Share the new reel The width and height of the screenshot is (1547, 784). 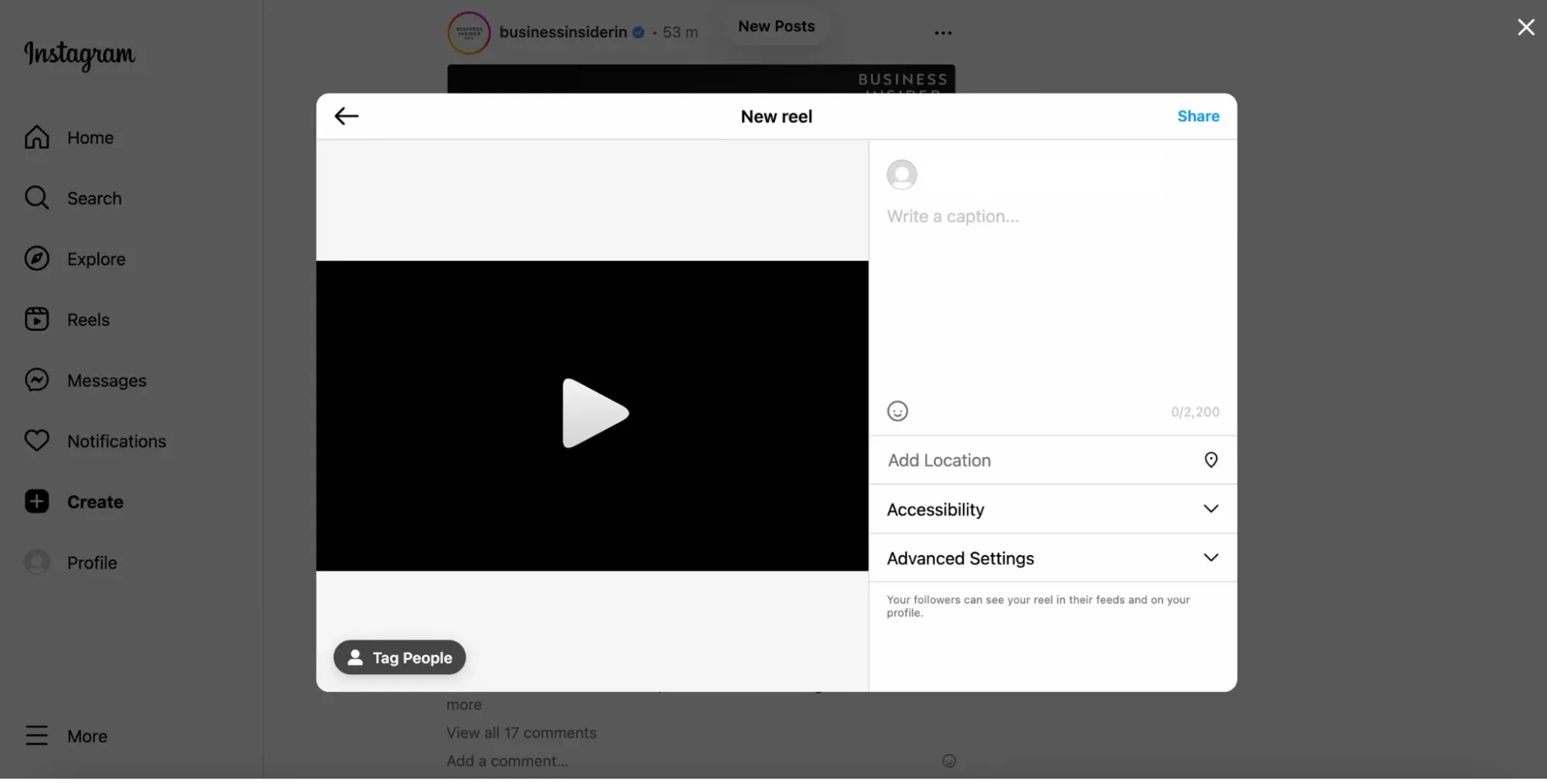[x=1197, y=116]
